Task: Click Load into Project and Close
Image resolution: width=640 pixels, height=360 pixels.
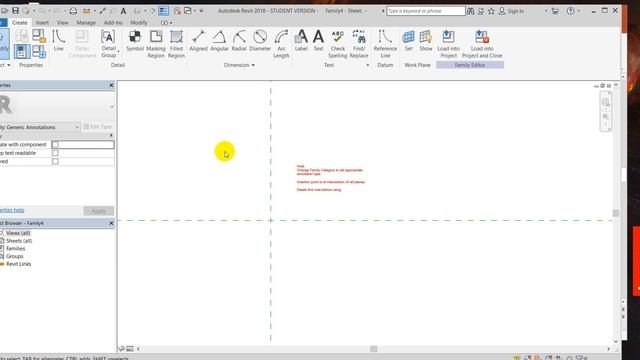Action: click(482, 43)
